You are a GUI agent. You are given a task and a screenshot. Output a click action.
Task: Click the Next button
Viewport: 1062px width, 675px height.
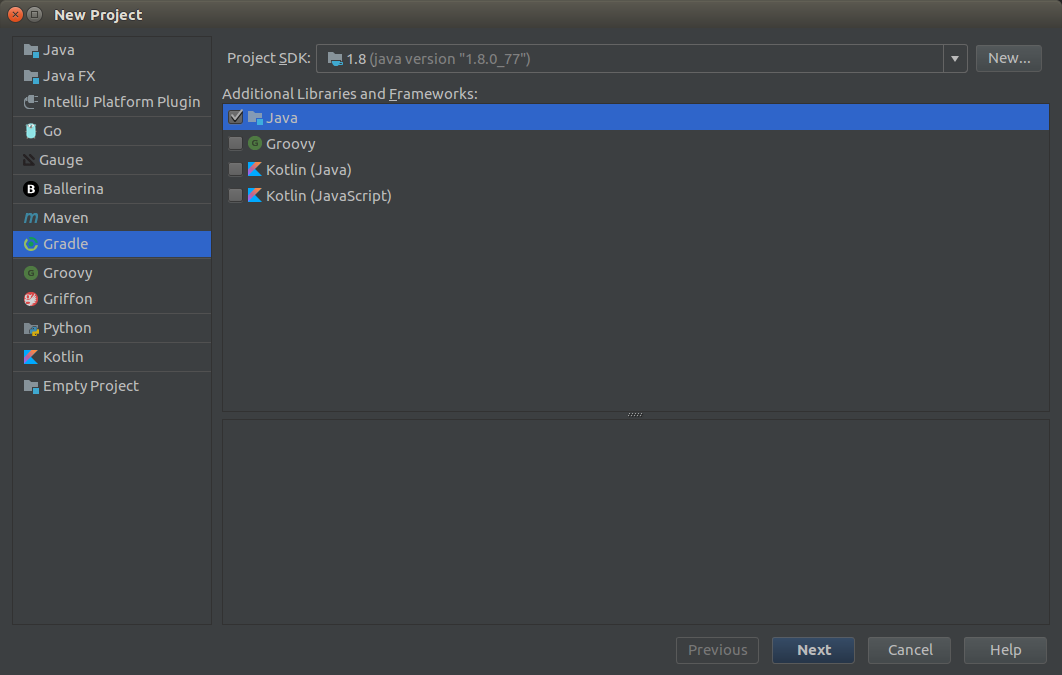click(813, 650)
